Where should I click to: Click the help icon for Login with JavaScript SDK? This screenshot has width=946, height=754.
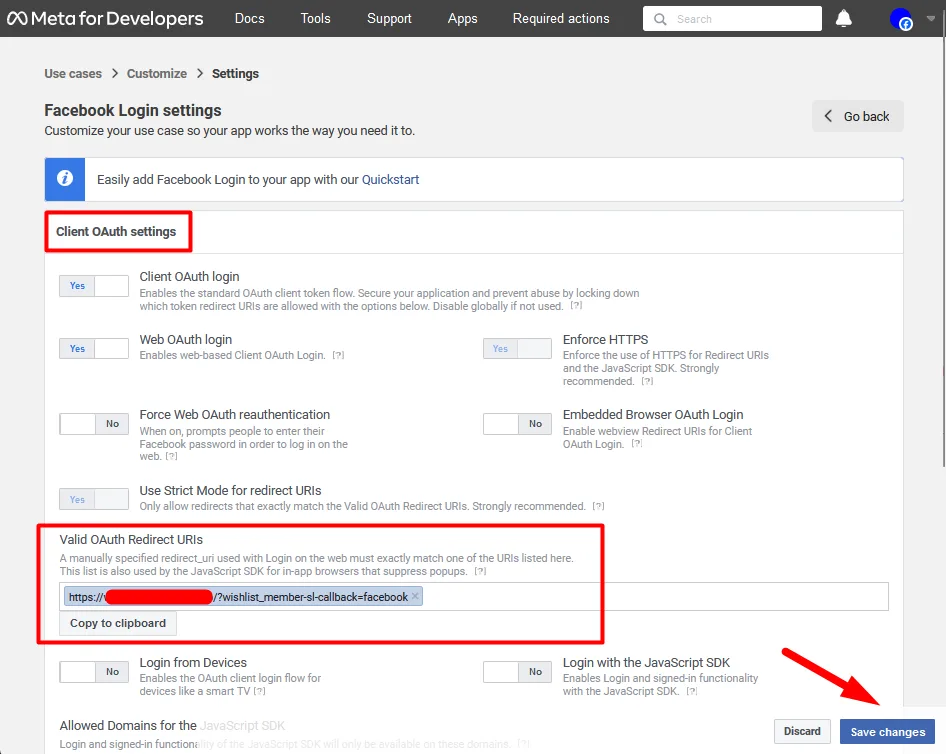coord(691,691)
